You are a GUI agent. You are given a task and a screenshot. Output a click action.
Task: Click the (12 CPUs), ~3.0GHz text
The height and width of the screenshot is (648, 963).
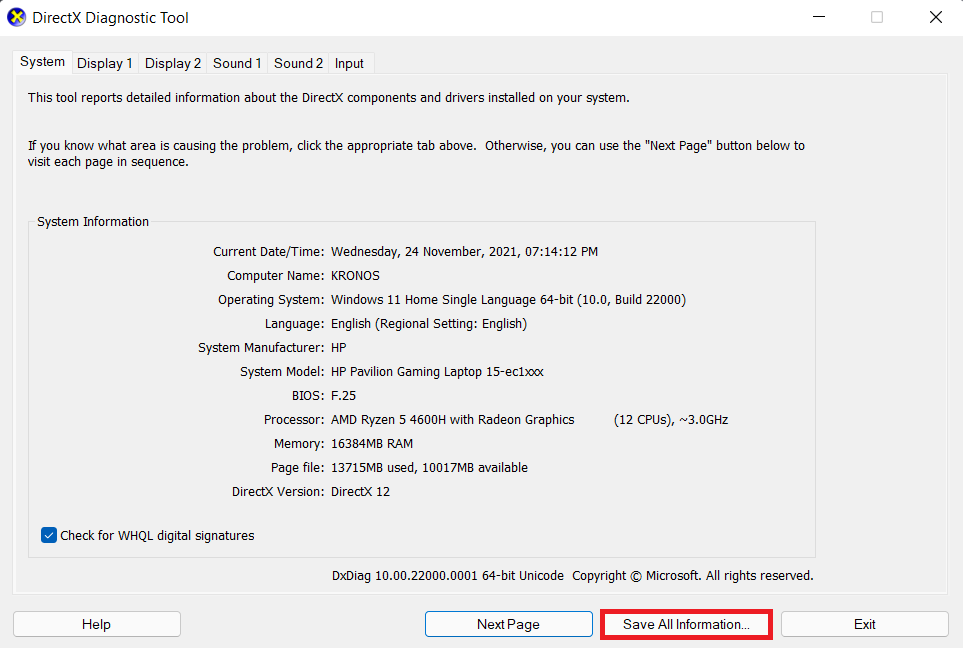(671, 420)
